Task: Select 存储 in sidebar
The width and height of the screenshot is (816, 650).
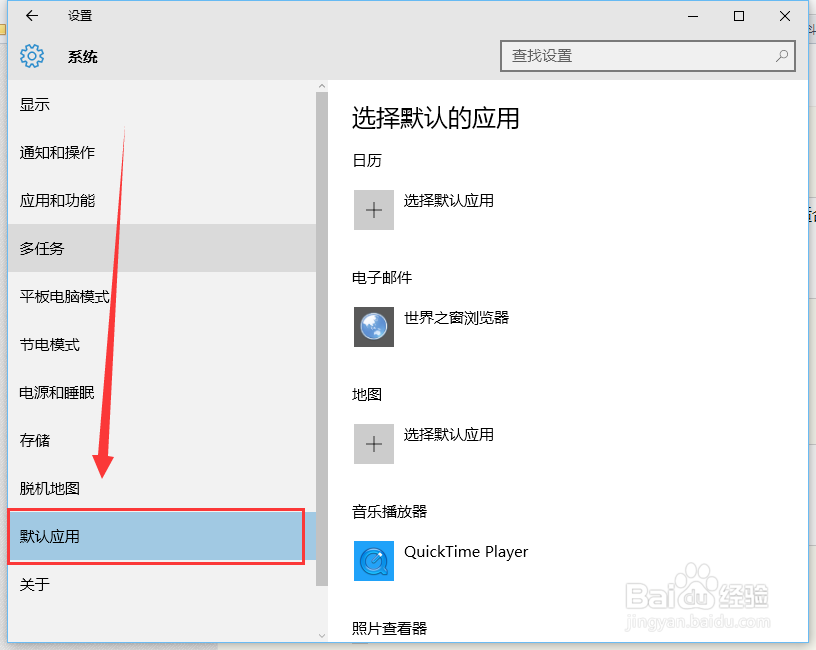Action: pos(162,440)
